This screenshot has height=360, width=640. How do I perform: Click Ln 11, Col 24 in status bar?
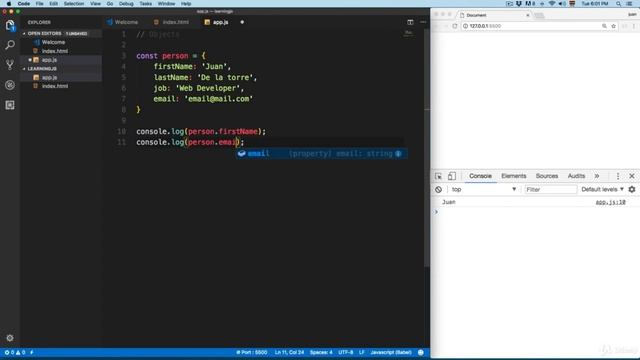coord(289,352)
